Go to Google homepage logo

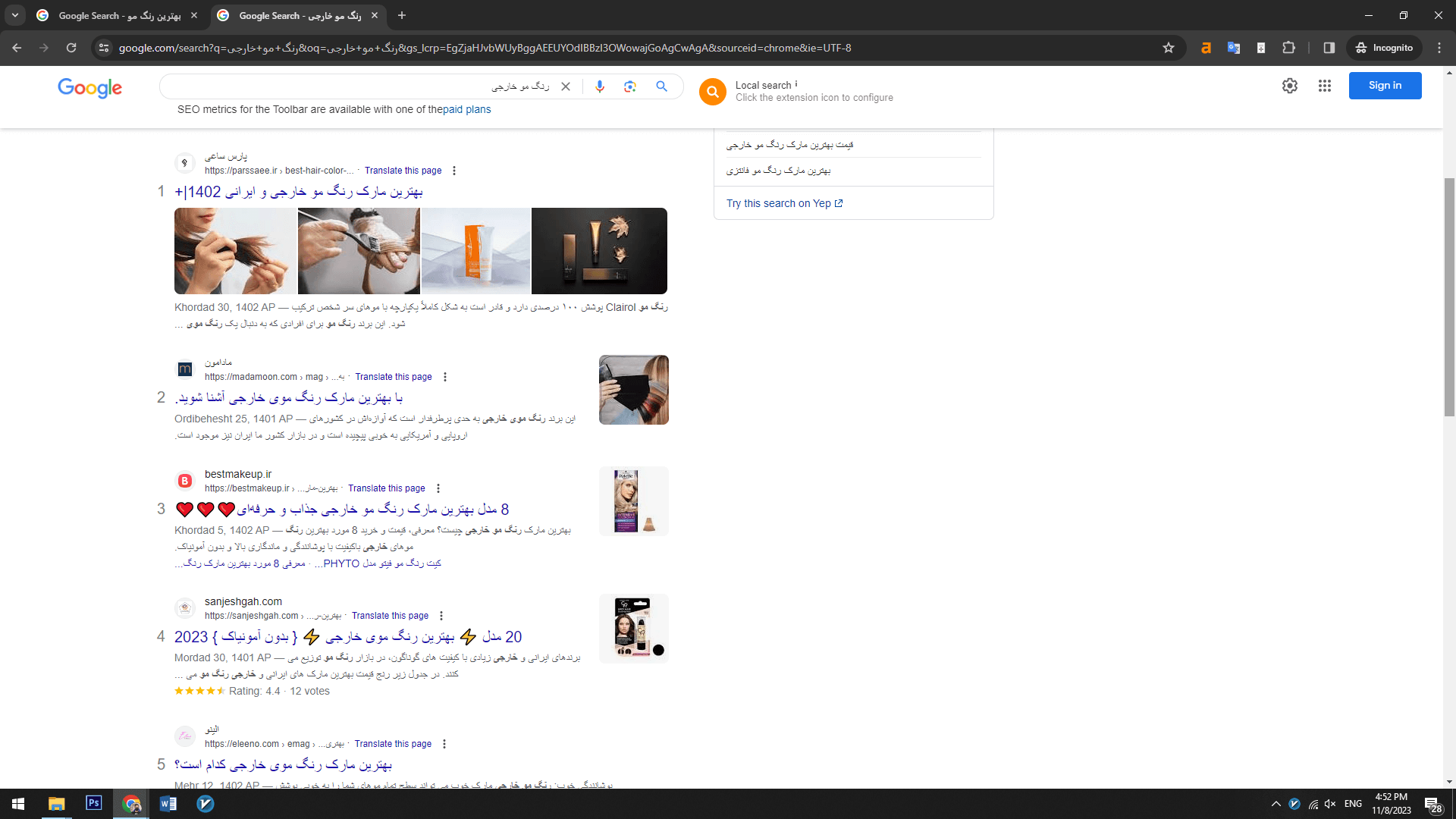point(89,88)
